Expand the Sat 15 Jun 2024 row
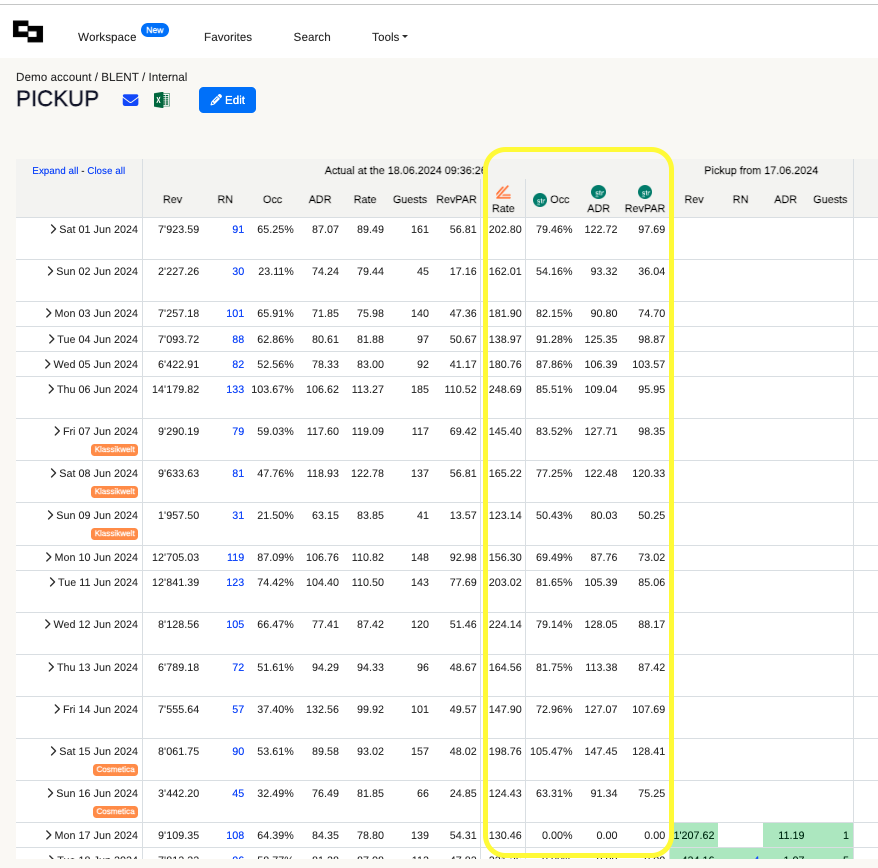The image size is (878, 868). pyautogui.click(x=53, y=751)
